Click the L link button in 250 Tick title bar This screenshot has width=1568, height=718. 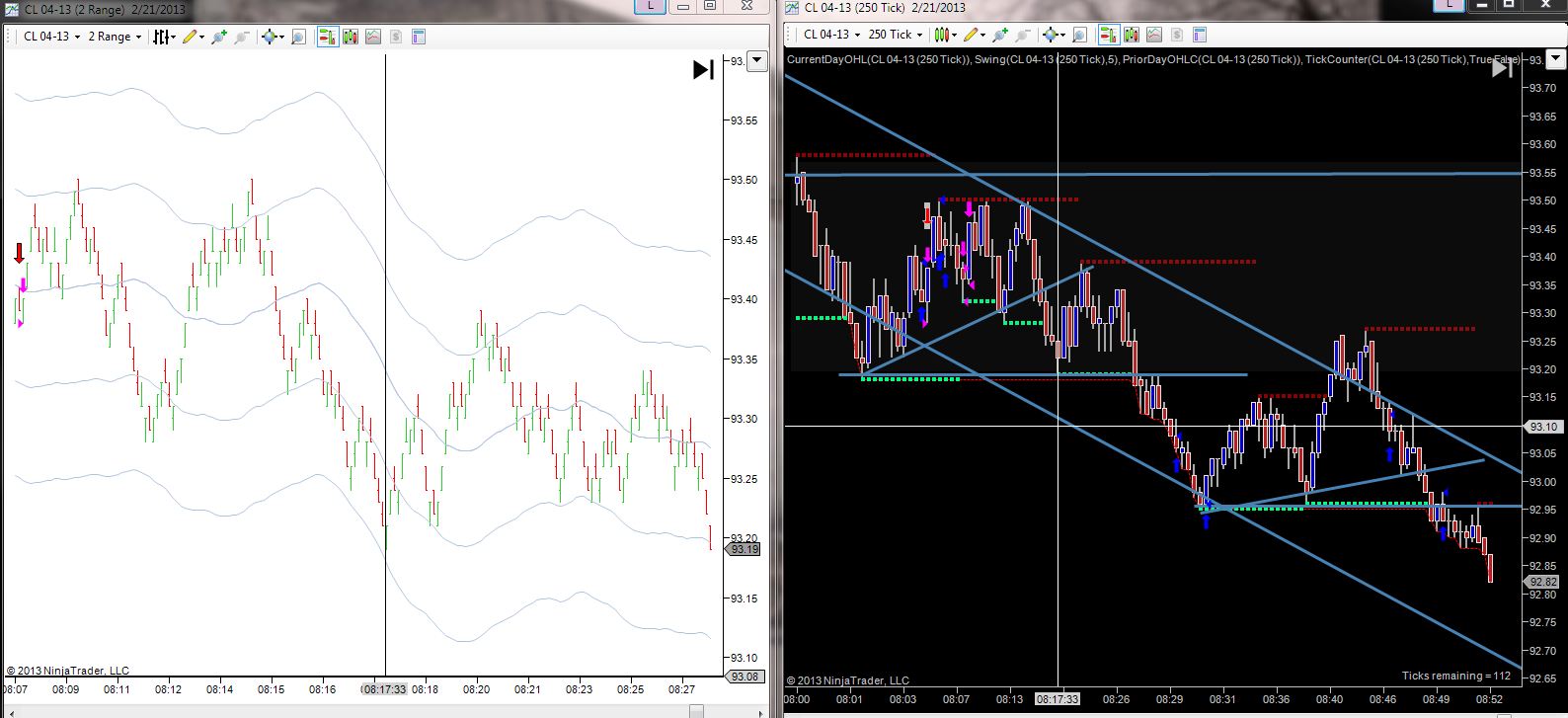[x=1449, y=5]
